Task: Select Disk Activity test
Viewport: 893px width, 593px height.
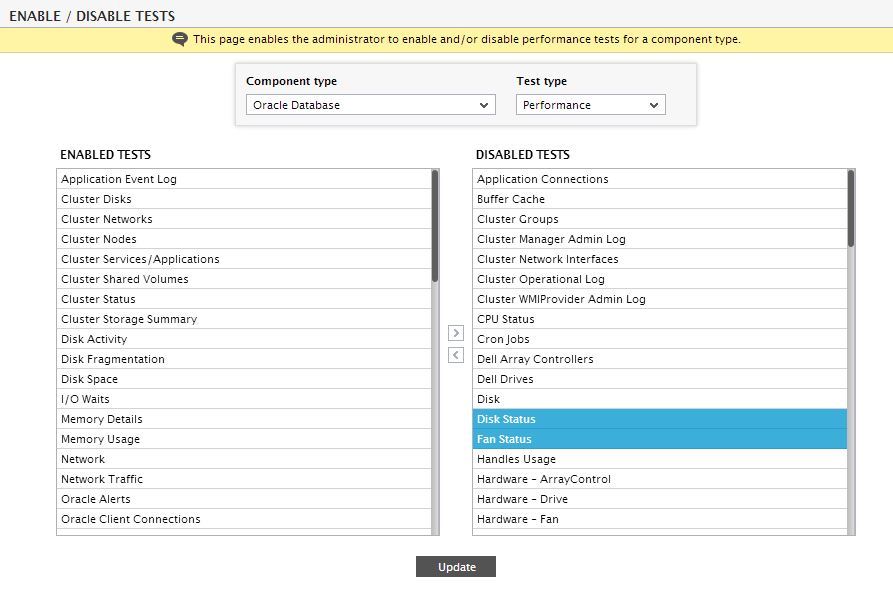Action: [244, 339]
